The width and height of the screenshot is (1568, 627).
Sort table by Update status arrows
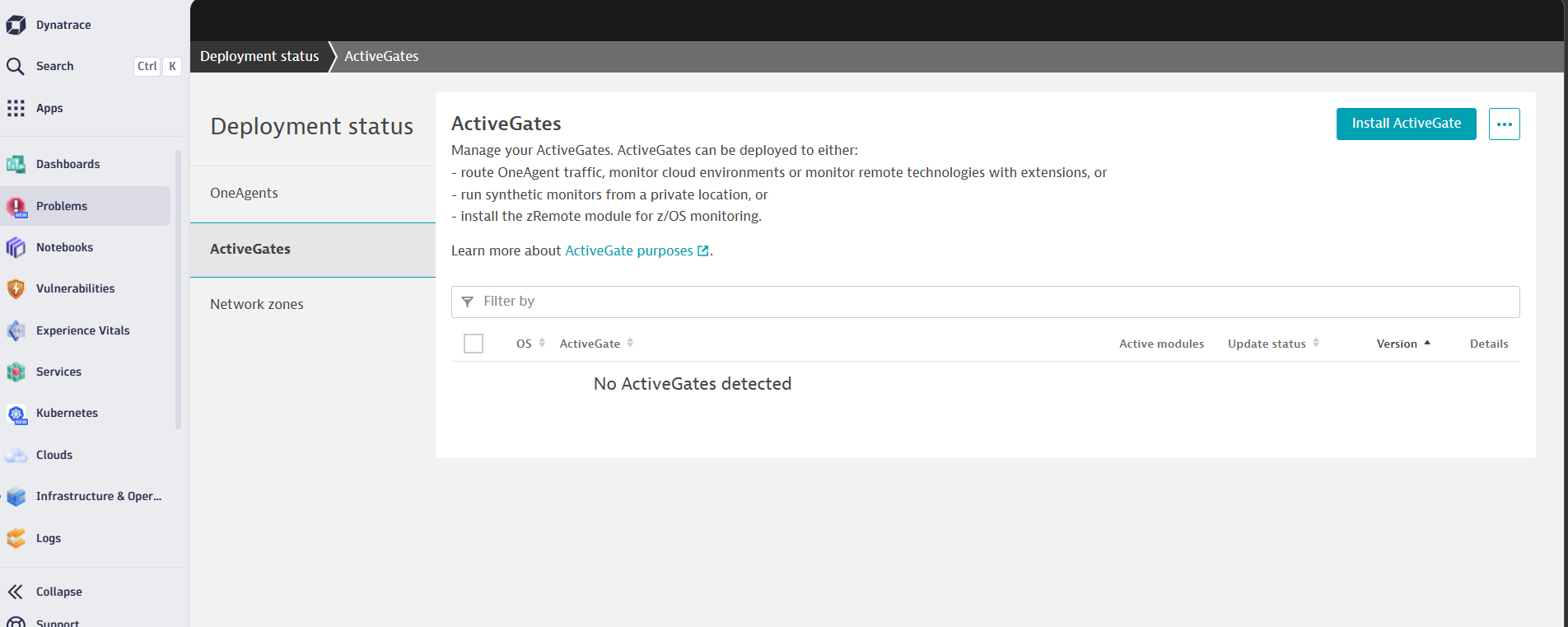pos(1316,343)
